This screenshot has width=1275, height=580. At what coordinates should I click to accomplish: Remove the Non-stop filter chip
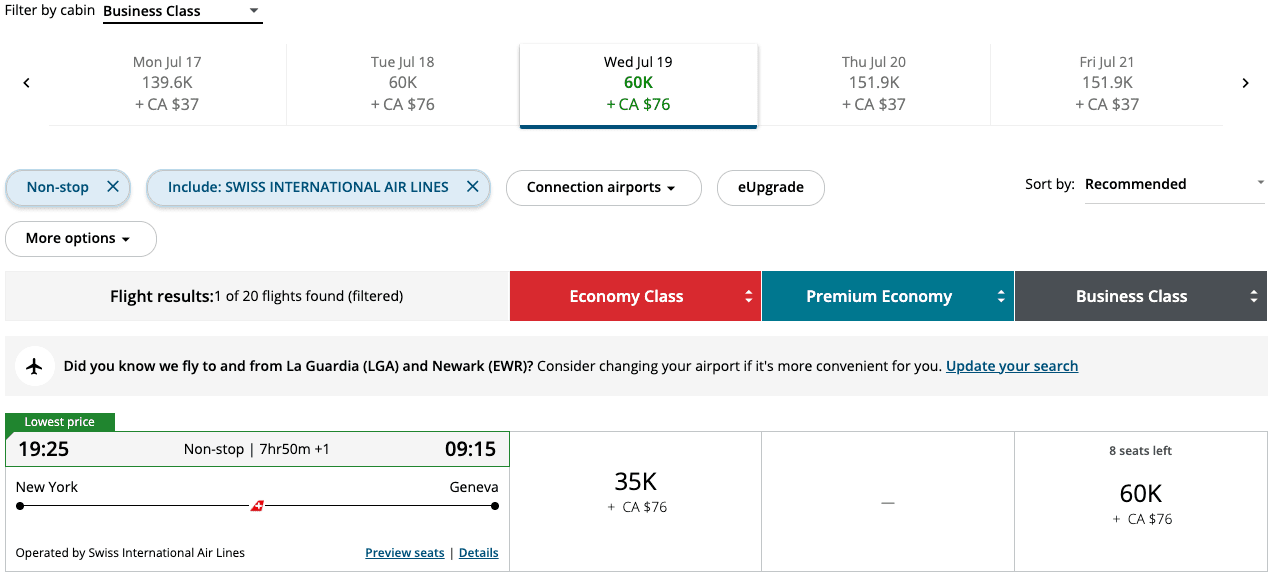point(113,187)
